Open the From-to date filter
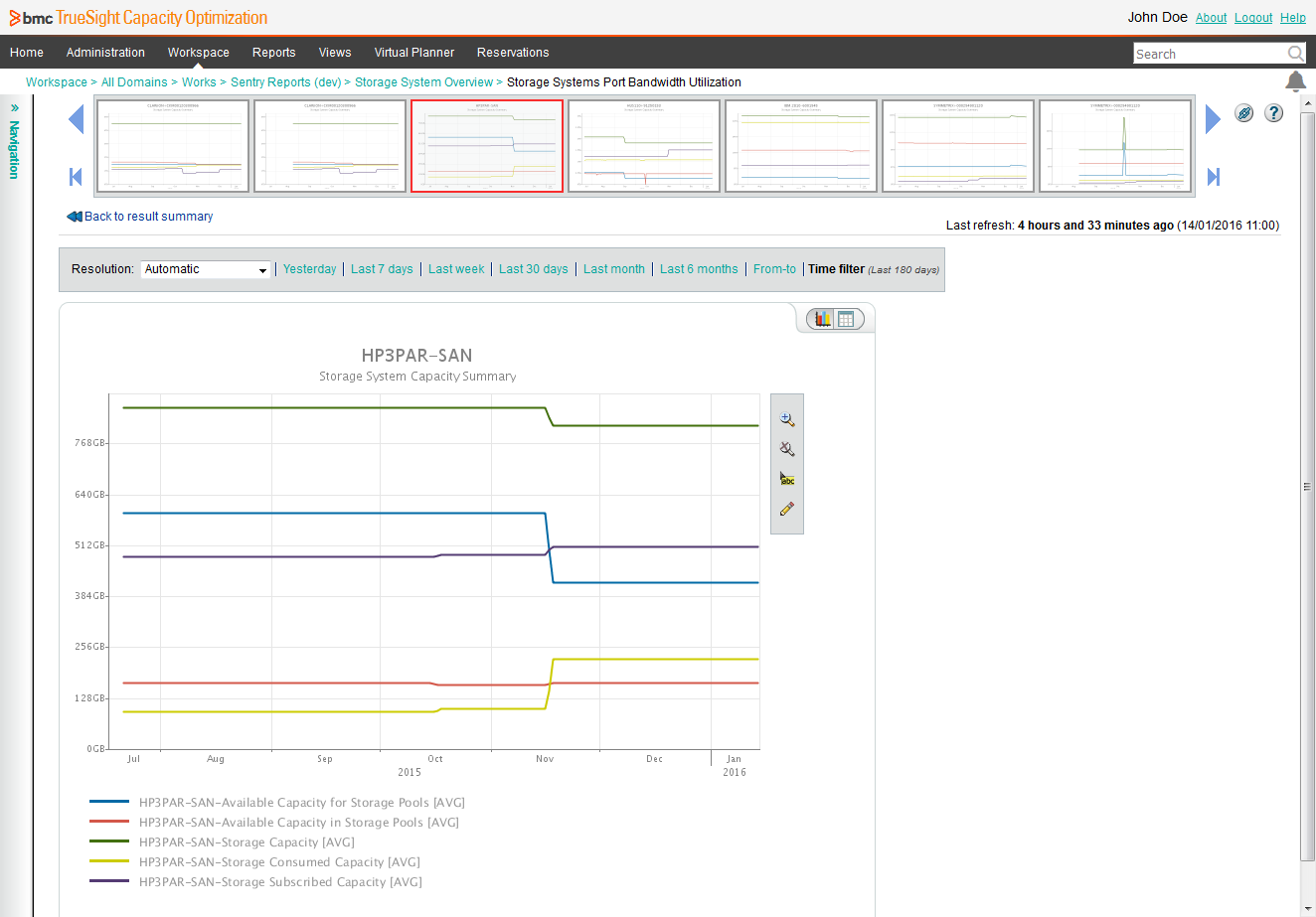 (x=774, y=269)
